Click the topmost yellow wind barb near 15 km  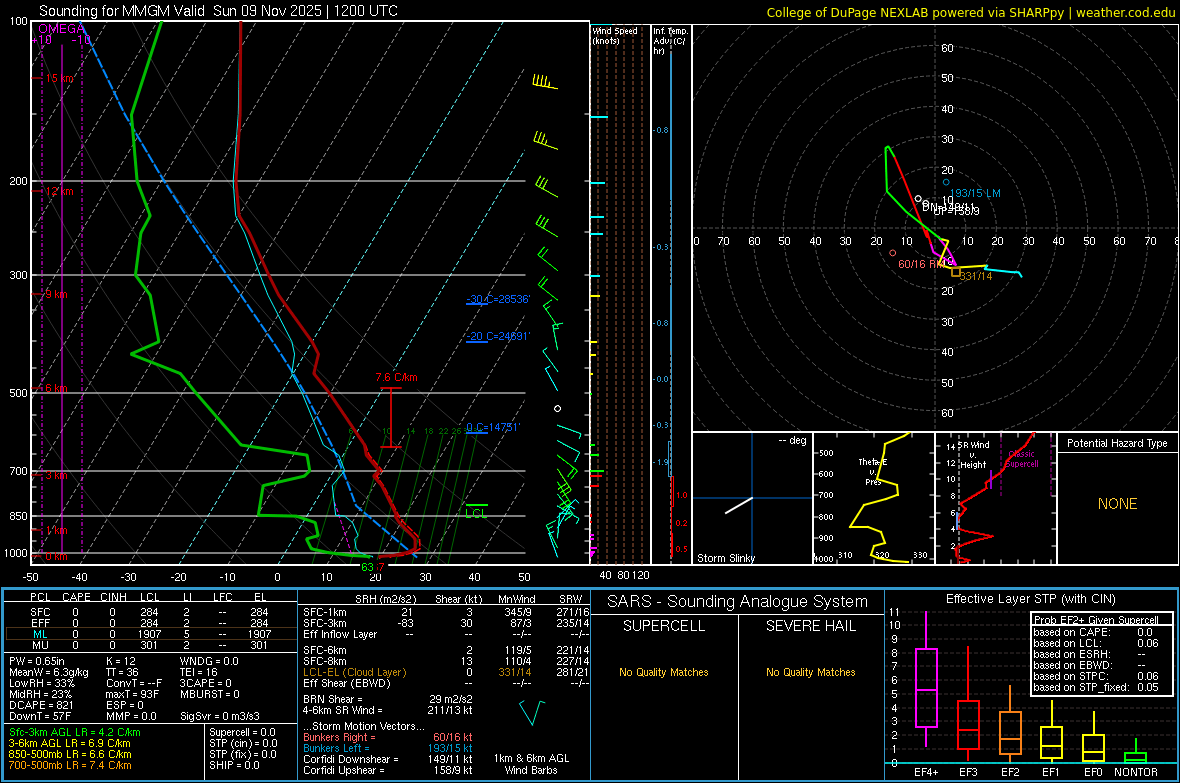pyautogui.click(x=545, y=81)
